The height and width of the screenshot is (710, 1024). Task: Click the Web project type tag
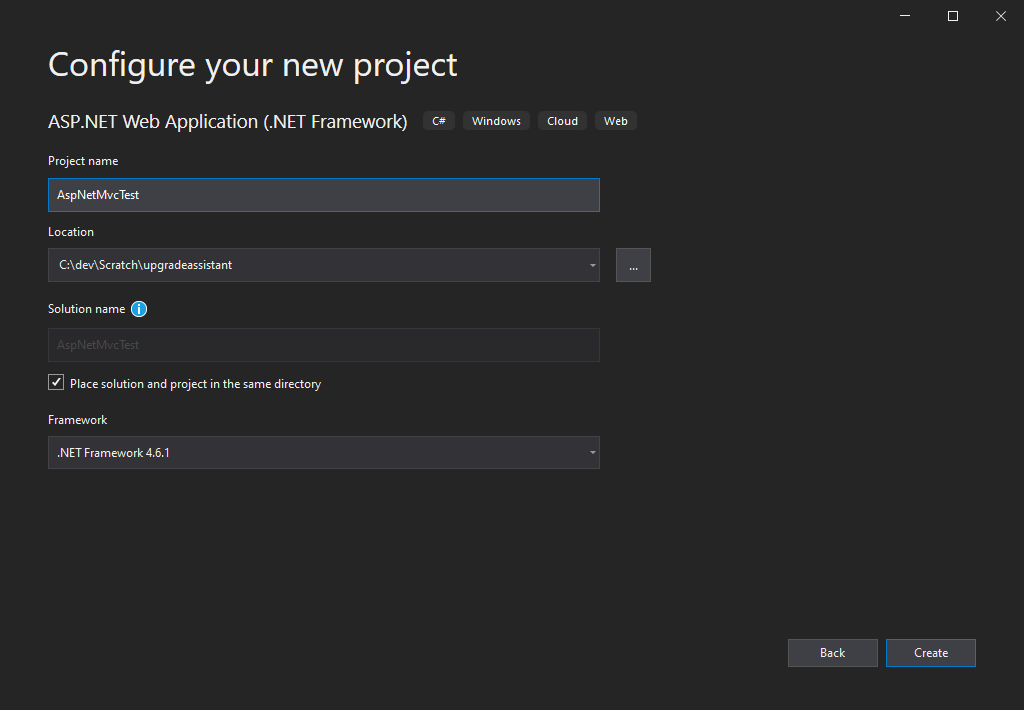[616, 121]
